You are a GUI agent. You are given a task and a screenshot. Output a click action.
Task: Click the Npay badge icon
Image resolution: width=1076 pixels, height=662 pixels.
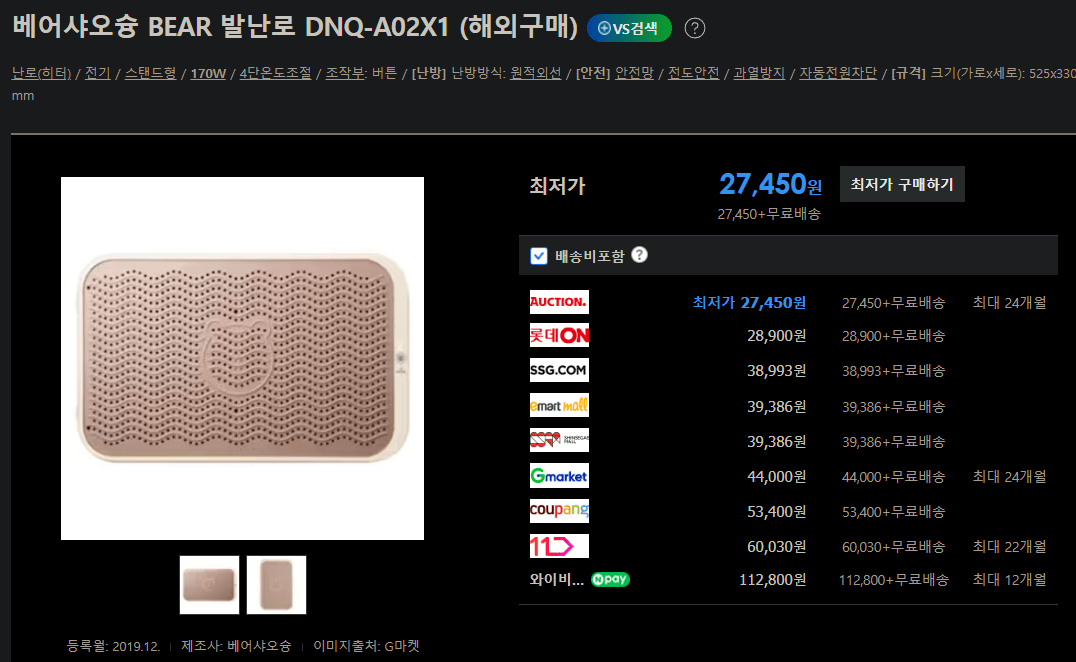610,580
